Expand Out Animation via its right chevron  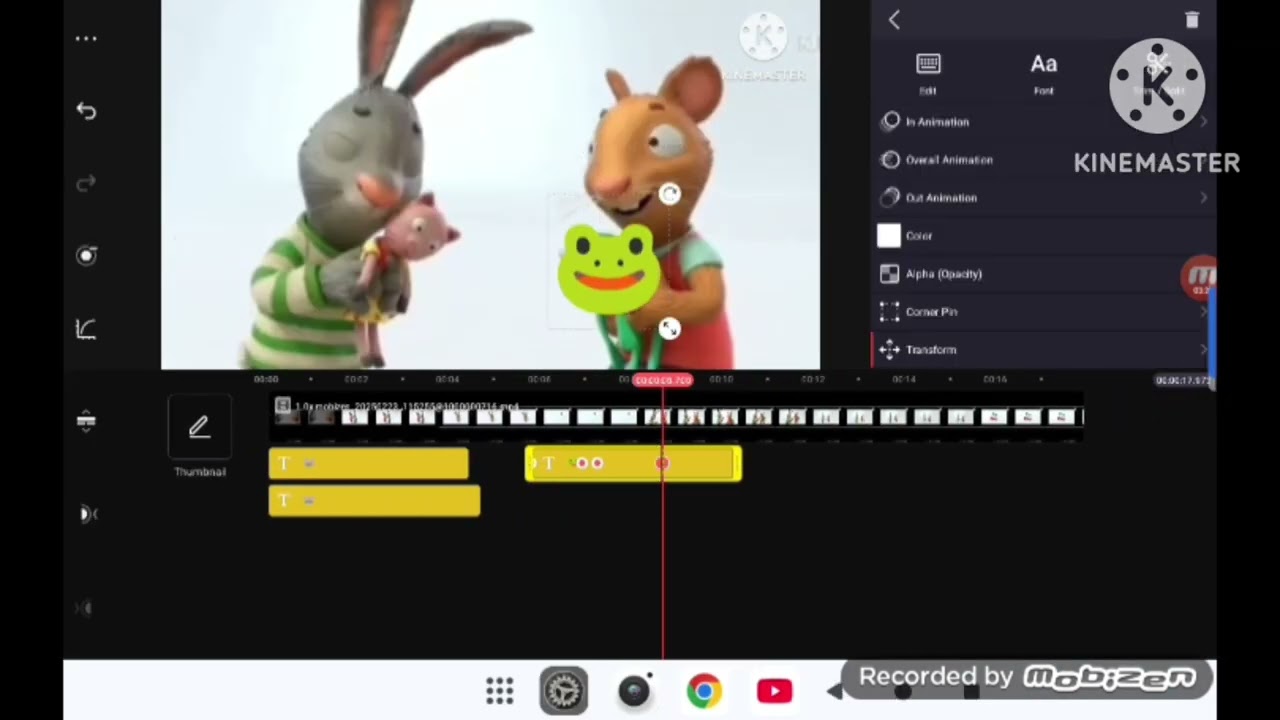(1203, 198)
